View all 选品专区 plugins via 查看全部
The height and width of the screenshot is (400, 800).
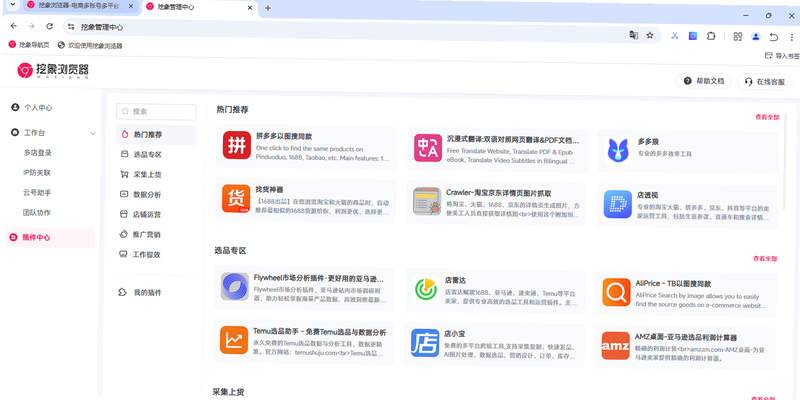(765, 259)
